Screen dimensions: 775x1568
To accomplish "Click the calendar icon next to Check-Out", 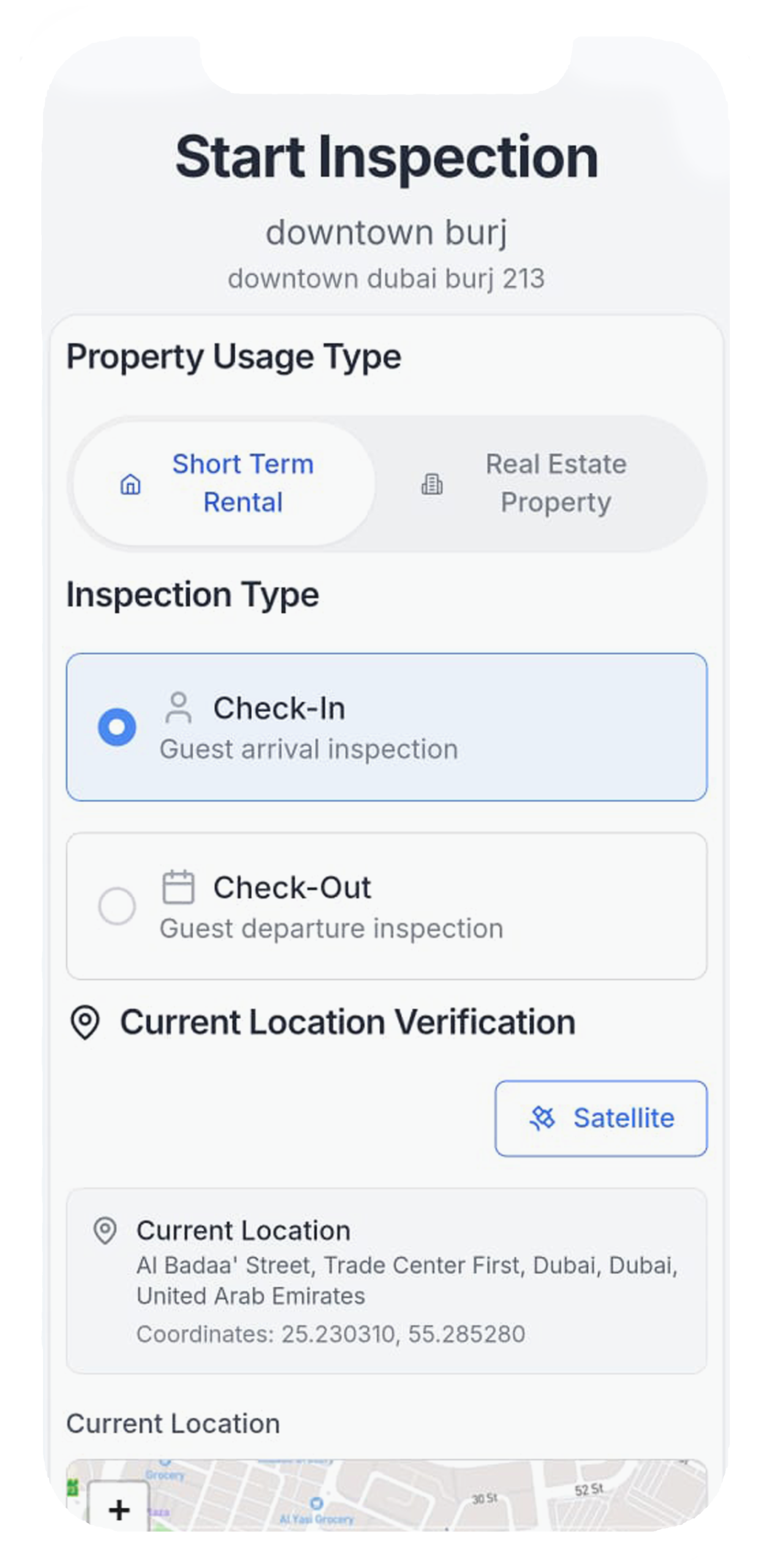I will tap(178, 887).
